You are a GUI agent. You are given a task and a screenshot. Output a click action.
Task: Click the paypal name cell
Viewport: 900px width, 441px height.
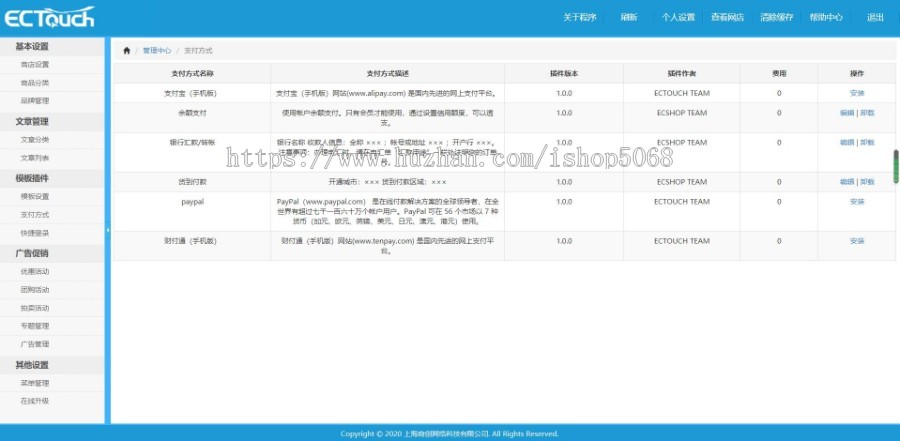coord(192,212)
